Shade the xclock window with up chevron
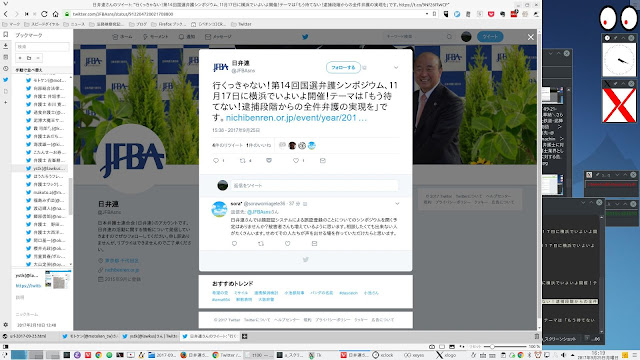 [x=623, y=38]
